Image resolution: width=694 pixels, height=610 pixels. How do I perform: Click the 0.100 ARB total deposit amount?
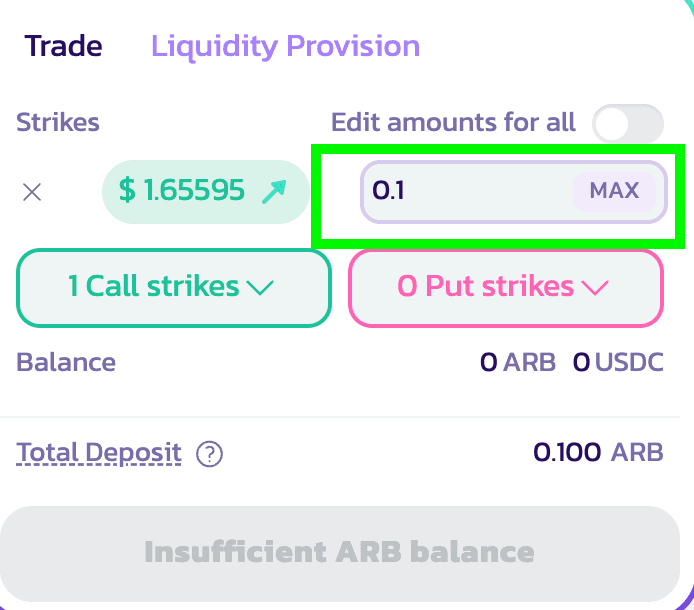[x=597, y=453]
